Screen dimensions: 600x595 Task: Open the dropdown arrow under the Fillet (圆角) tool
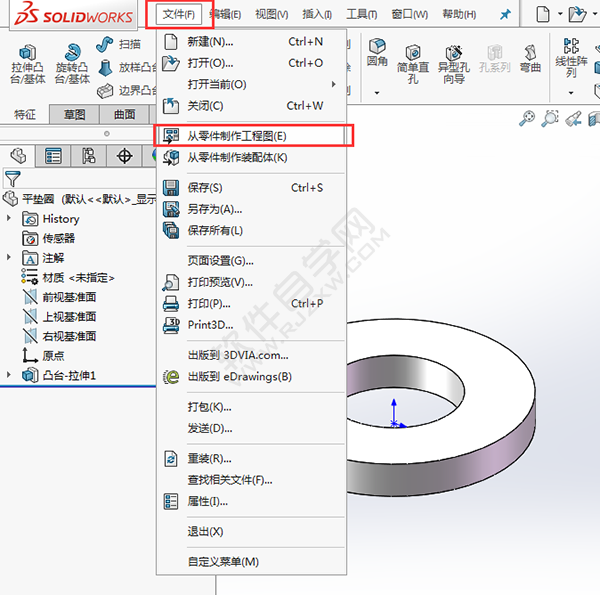point(377,93)
